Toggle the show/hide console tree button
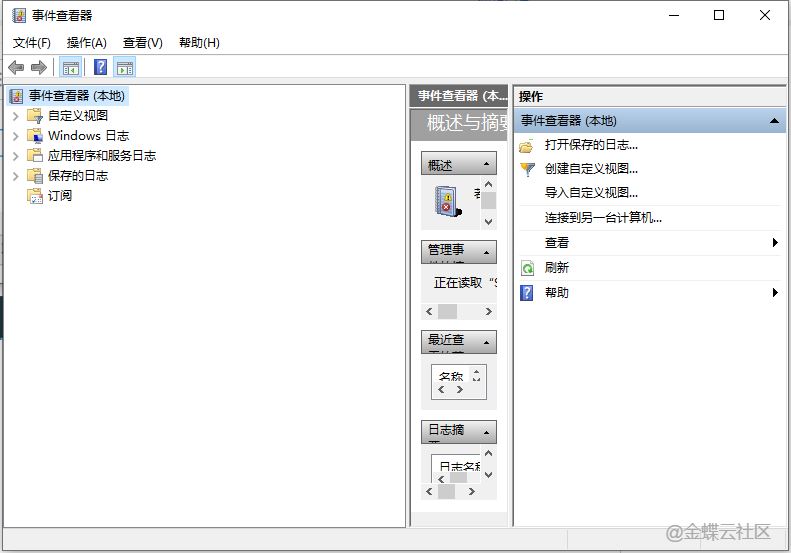 70,68
